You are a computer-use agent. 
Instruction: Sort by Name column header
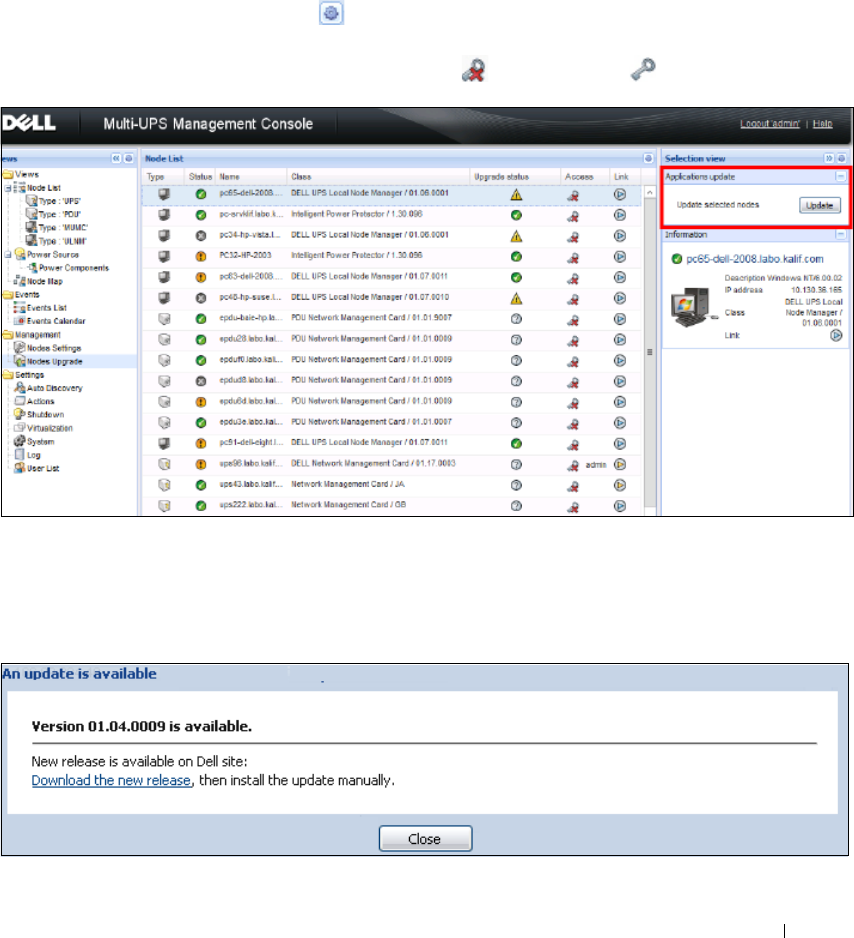[251, 176]
